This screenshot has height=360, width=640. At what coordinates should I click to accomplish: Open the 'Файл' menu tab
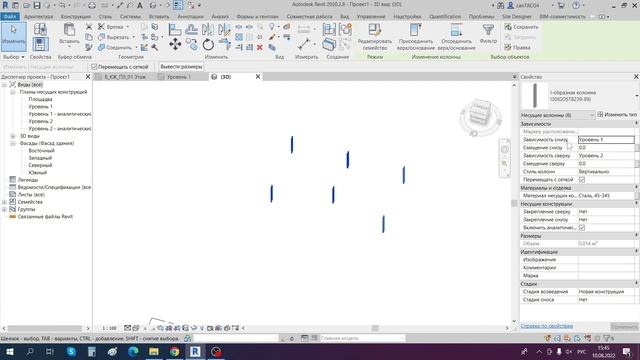pyautogui.click(x=10, y=17)
